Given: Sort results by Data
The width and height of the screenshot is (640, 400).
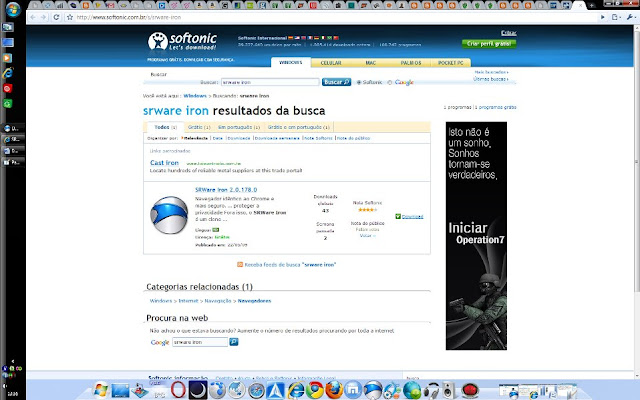Looking at the screenshot, I should (x=218, y=138).
